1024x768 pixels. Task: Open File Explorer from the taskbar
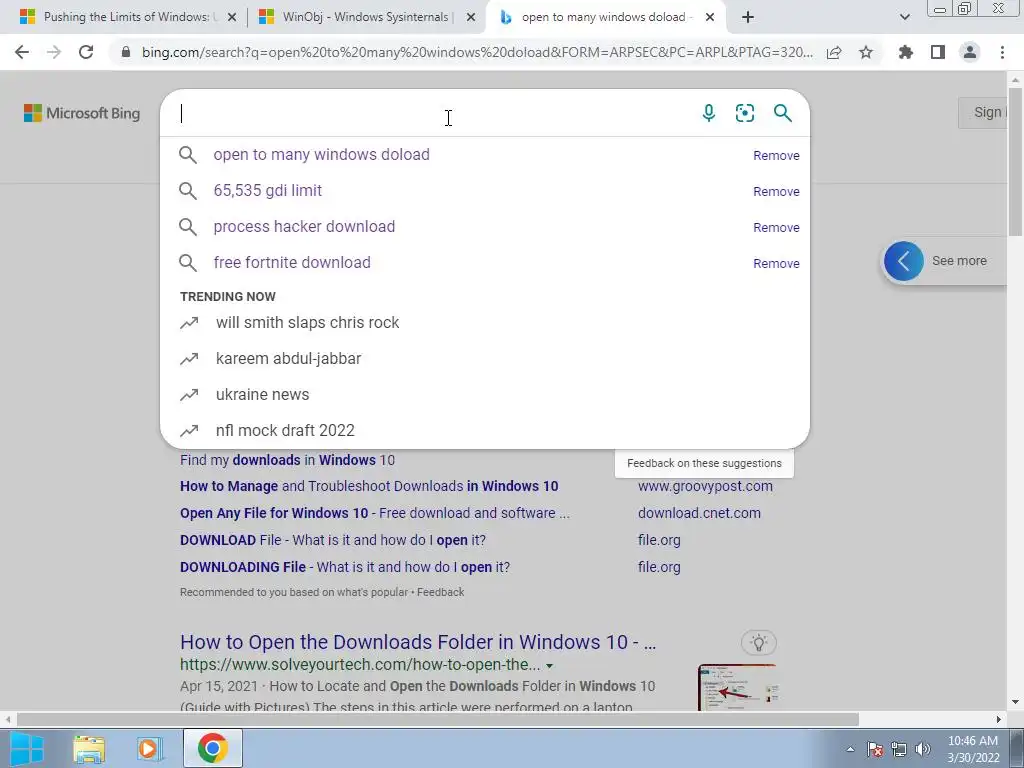[89, 748]
